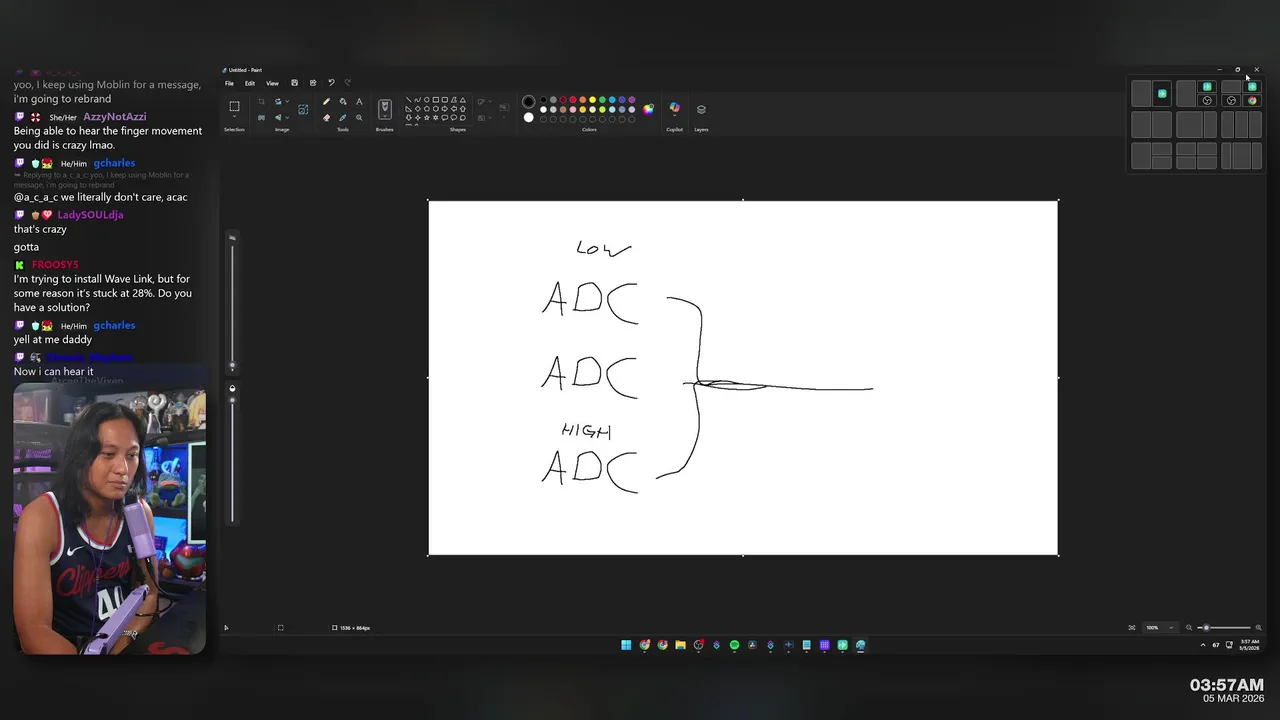1280x720 pixels.
Task: Click the Remove background icon
Action: point(303,109)
